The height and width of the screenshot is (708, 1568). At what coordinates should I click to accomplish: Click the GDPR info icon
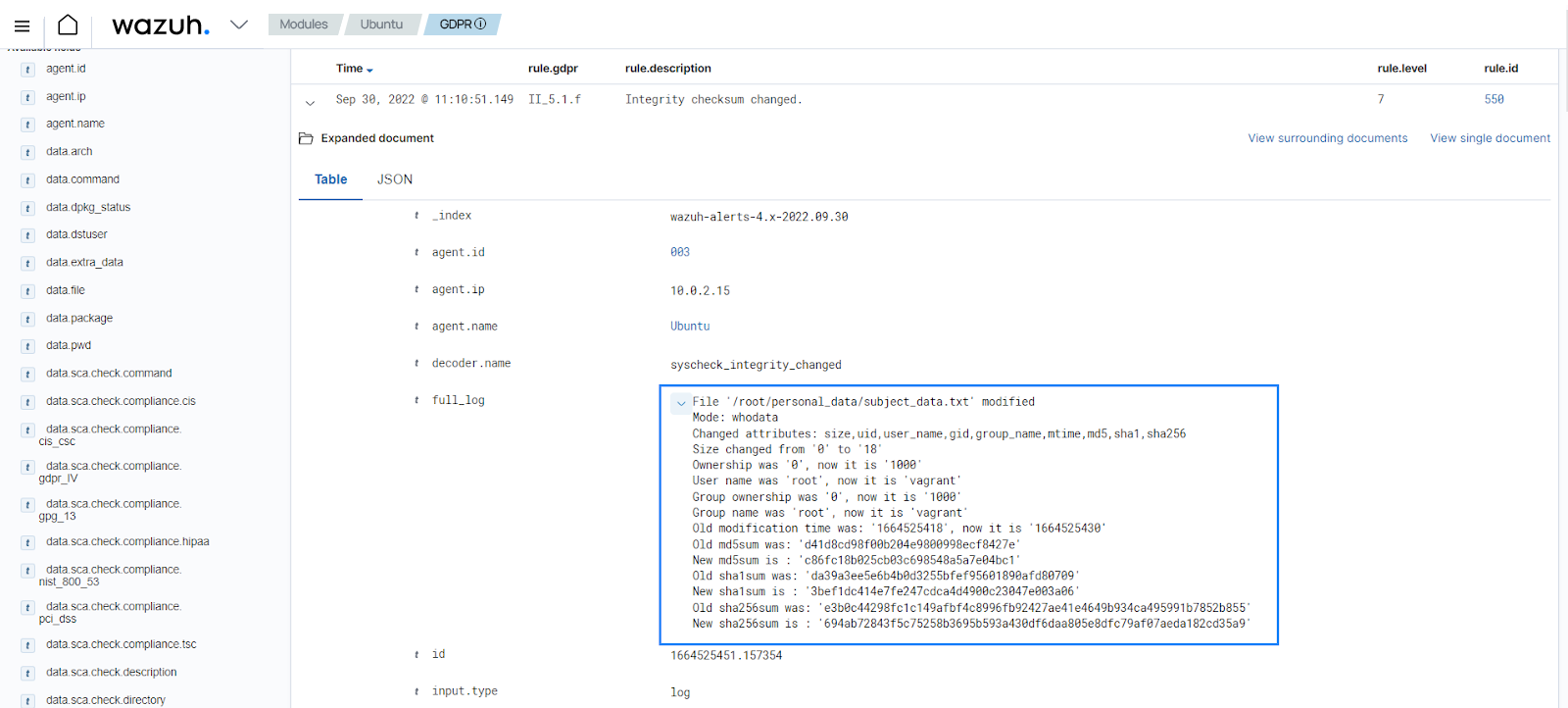coord(480,25)
